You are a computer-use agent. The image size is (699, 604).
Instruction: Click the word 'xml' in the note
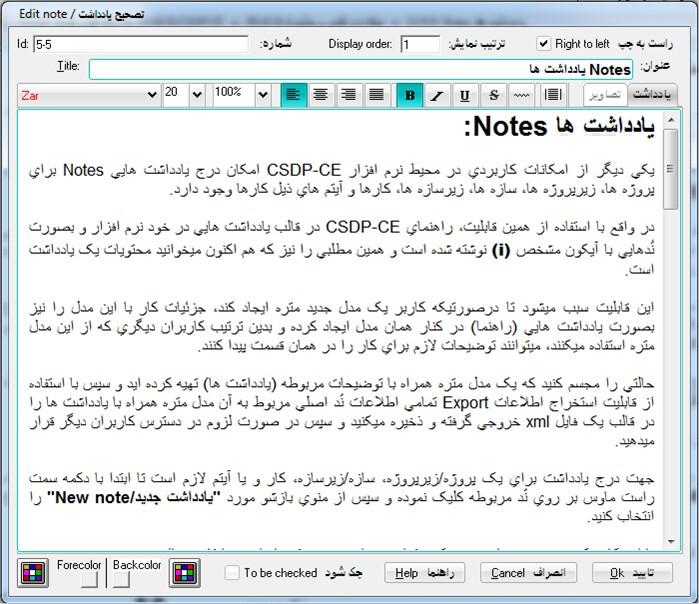537,422
